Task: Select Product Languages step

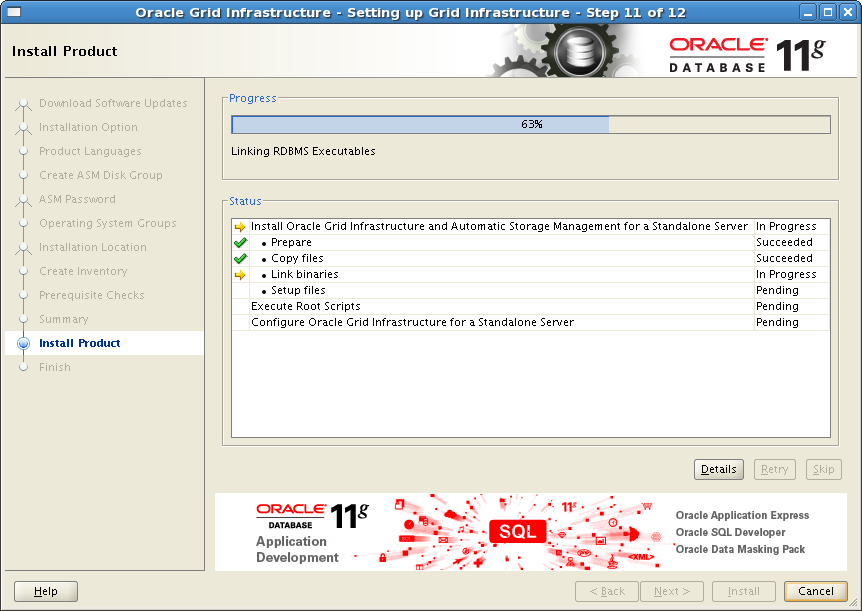Action: tap(90, 151)
